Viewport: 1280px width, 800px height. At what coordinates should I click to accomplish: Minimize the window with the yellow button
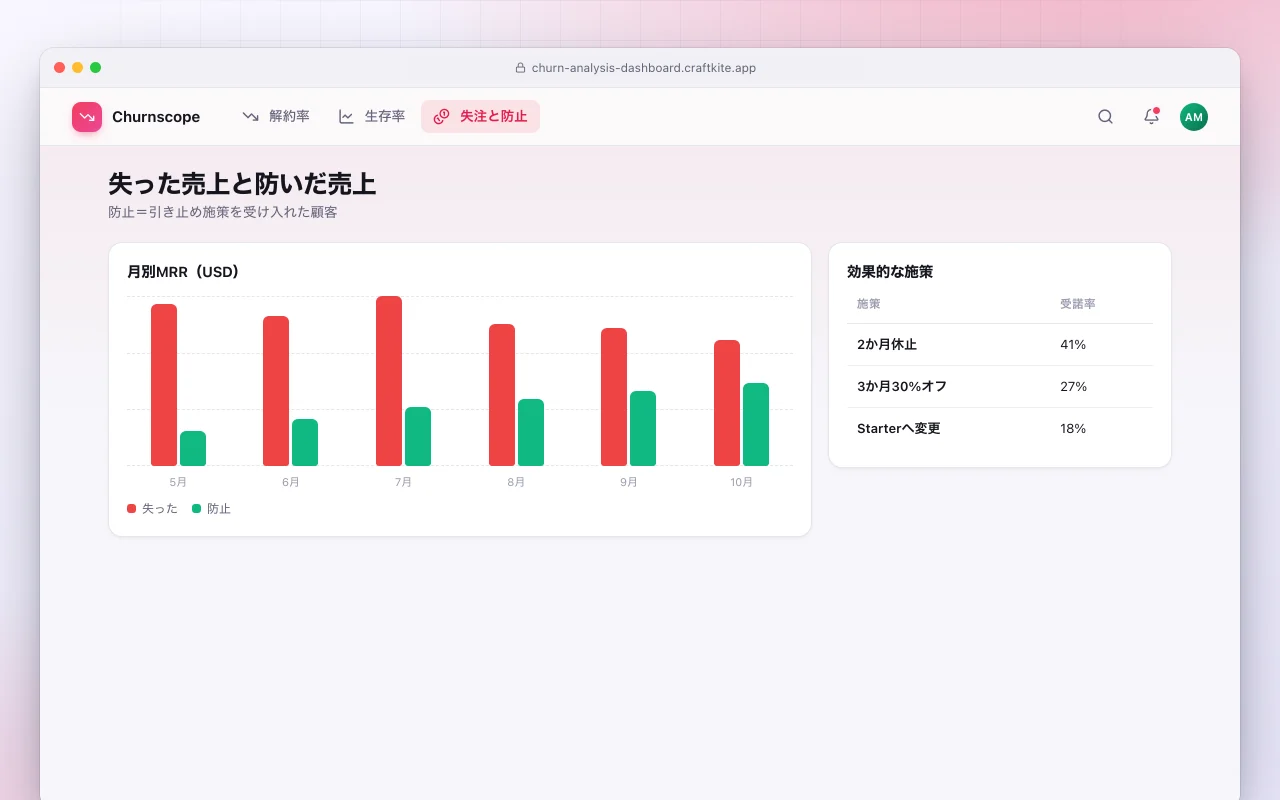[78, 68]
